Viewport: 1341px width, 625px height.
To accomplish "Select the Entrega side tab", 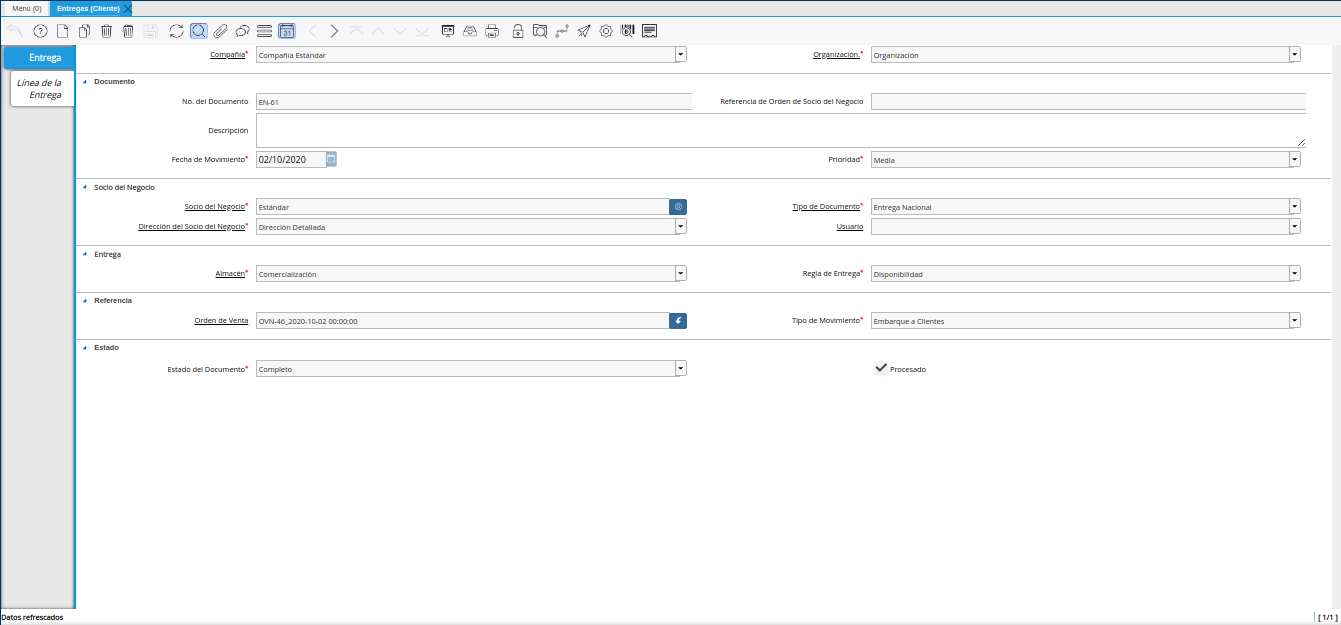I will coord(39,58).
